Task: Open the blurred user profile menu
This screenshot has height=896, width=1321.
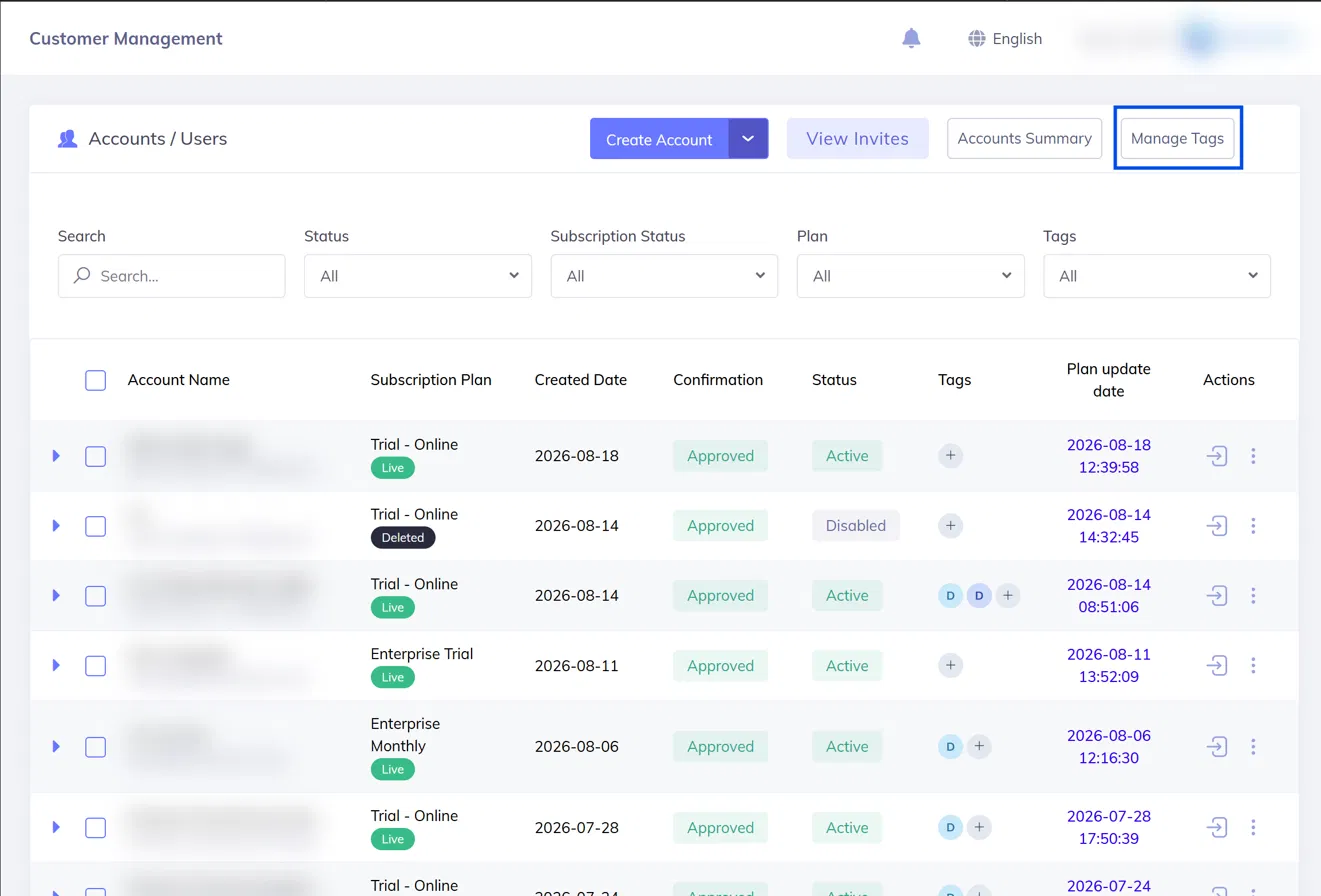Action: coord(1188,38)
